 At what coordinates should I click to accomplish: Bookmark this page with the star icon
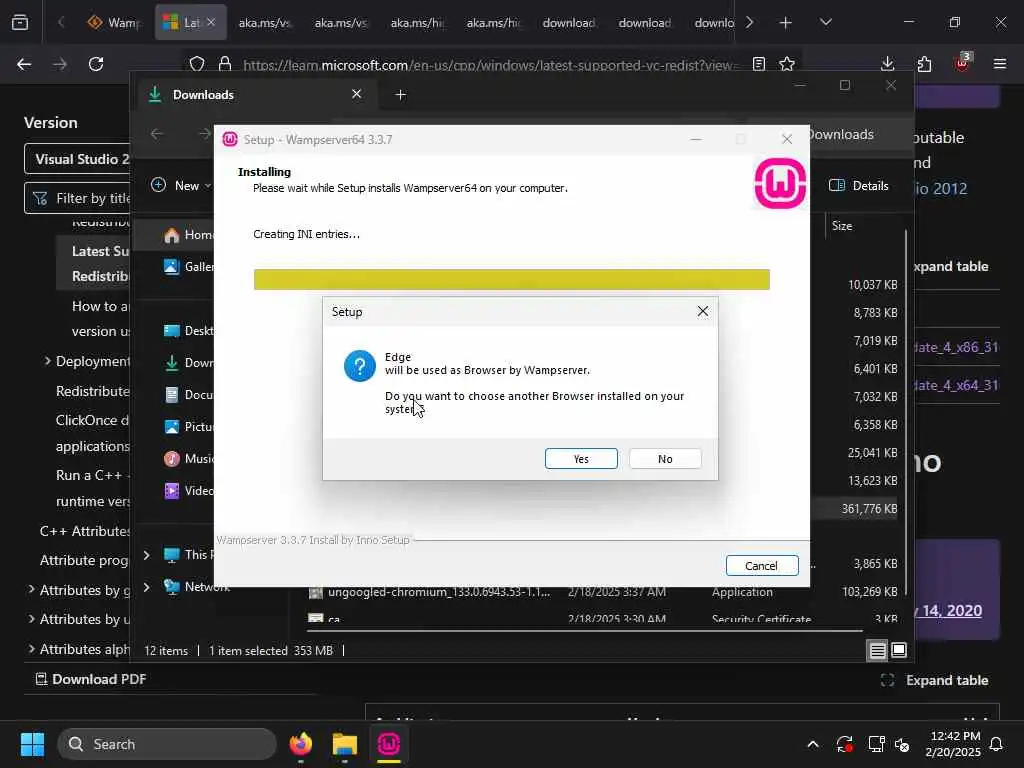tap(787, 64)
